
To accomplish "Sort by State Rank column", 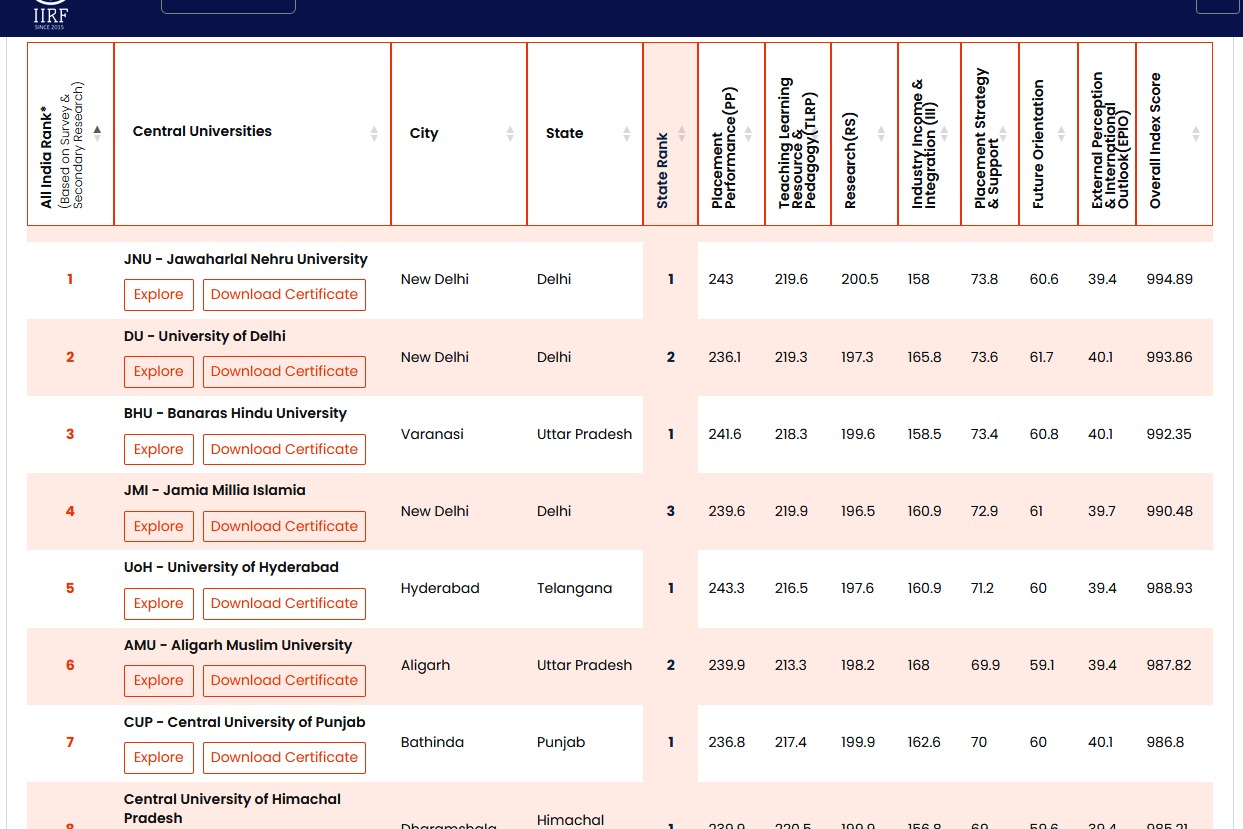I will tap(682, 134).
